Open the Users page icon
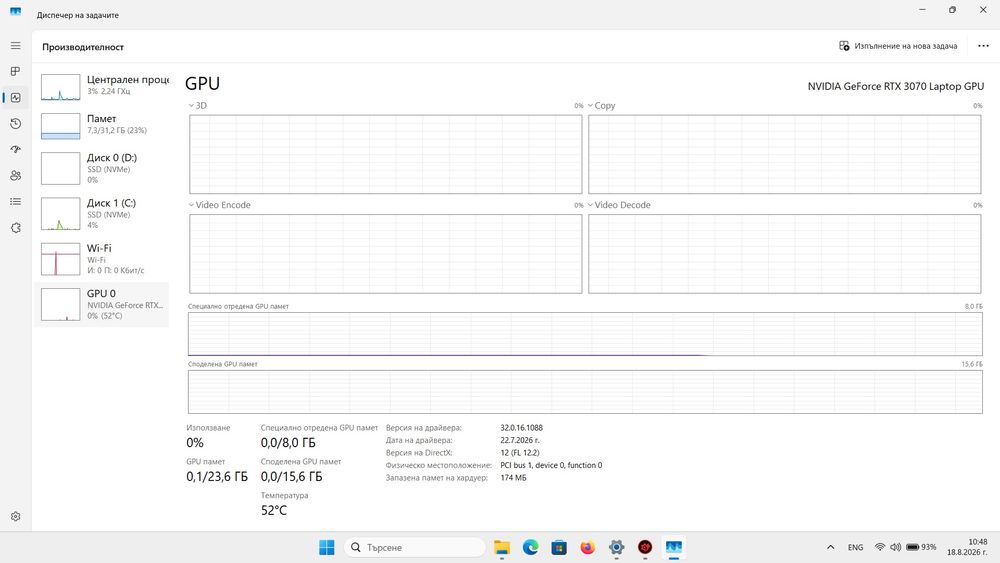Screen dimensions: 1000x563 [x=15, y=175]
